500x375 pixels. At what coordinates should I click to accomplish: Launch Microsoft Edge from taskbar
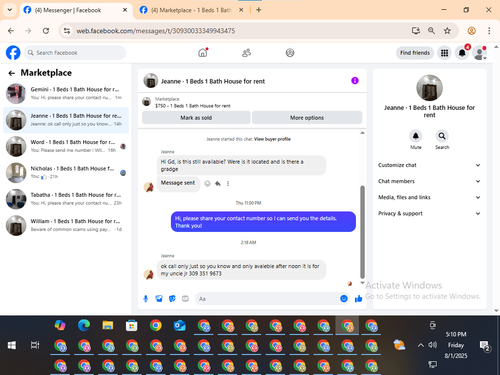point(84,325)
